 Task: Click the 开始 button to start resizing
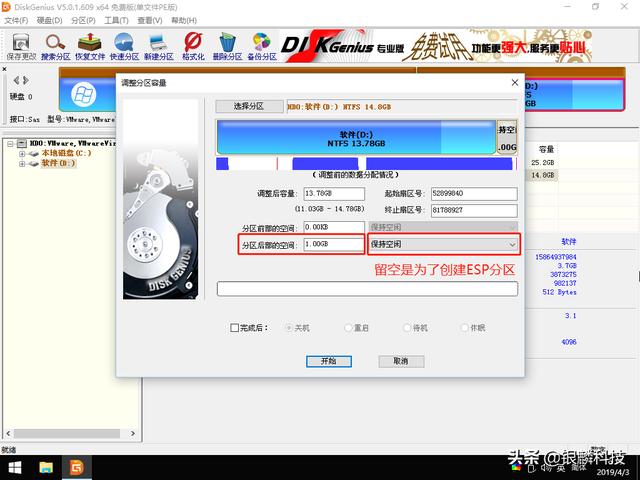(329, 361)
